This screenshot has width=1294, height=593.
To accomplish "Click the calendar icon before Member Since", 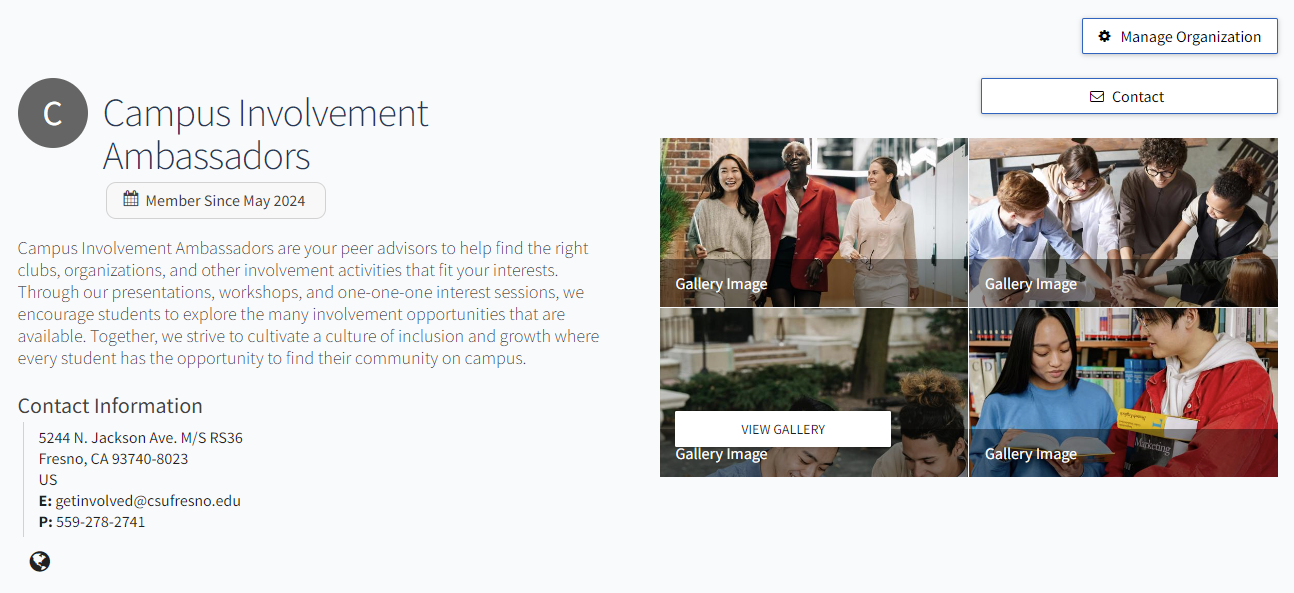I will point(131,199).
